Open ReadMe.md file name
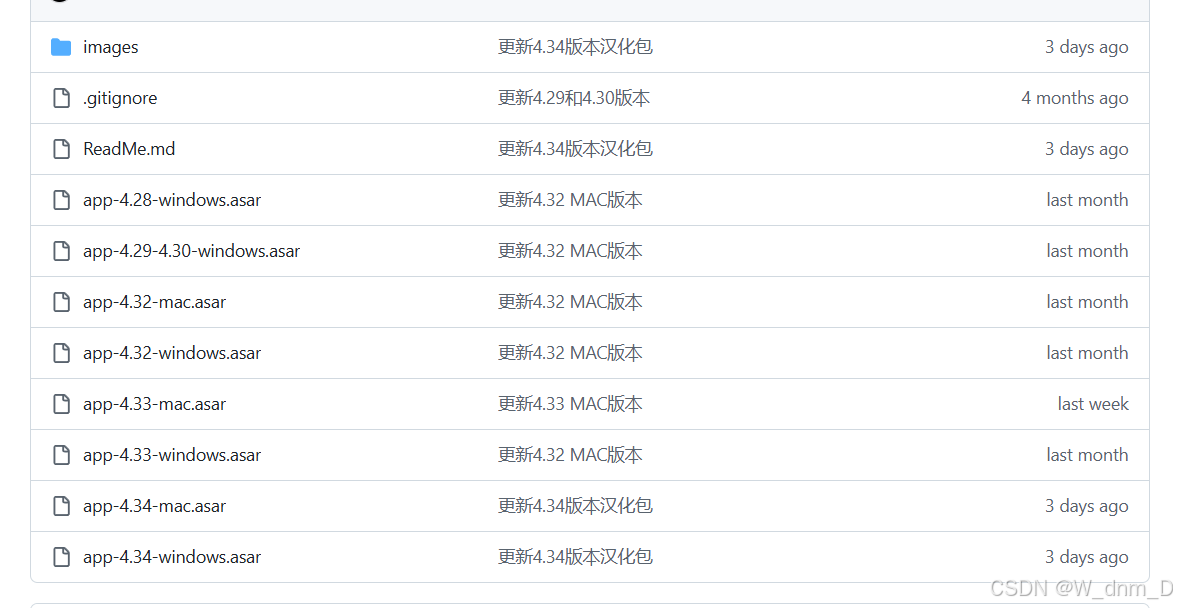1177x608 pixels. coord(129,149)
